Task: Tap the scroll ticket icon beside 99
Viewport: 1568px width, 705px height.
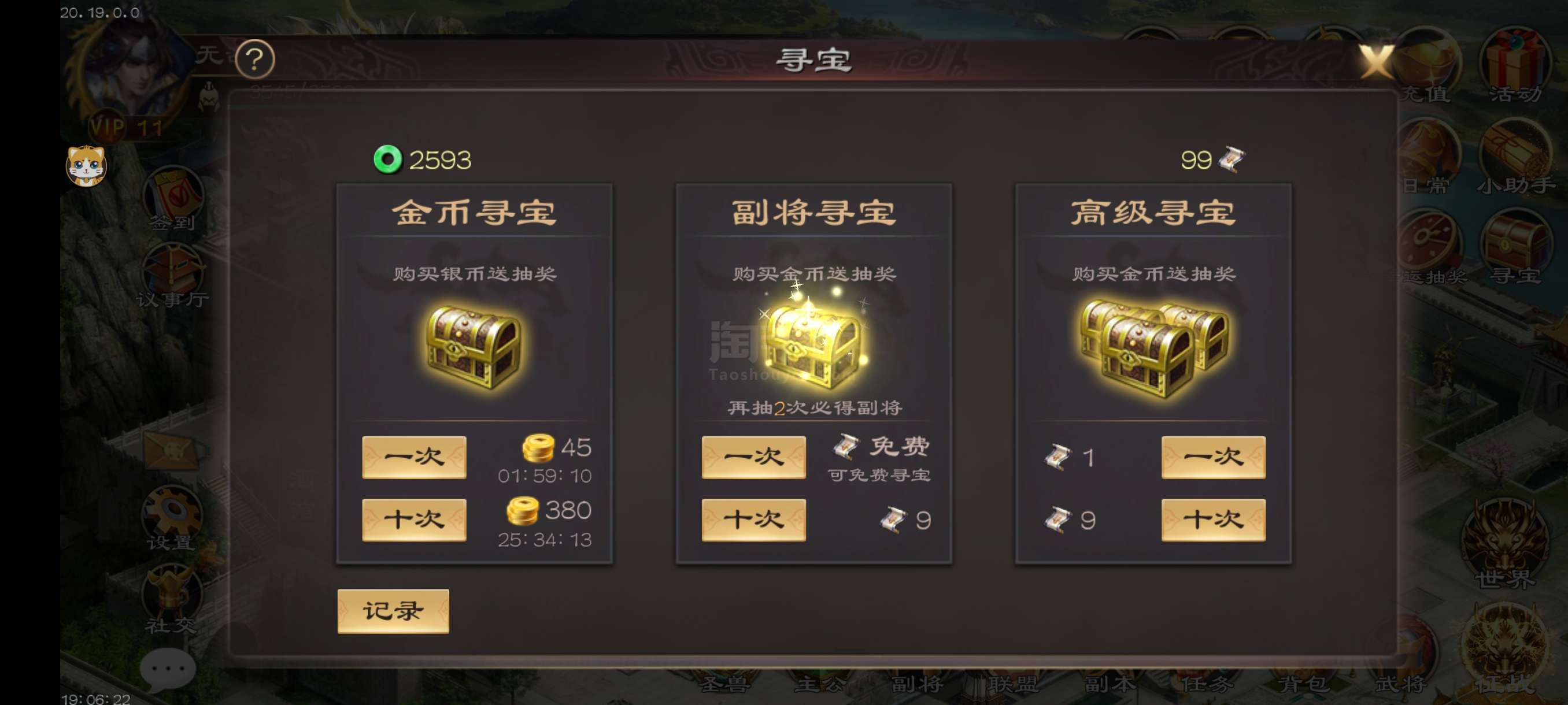Action: 1232,159
